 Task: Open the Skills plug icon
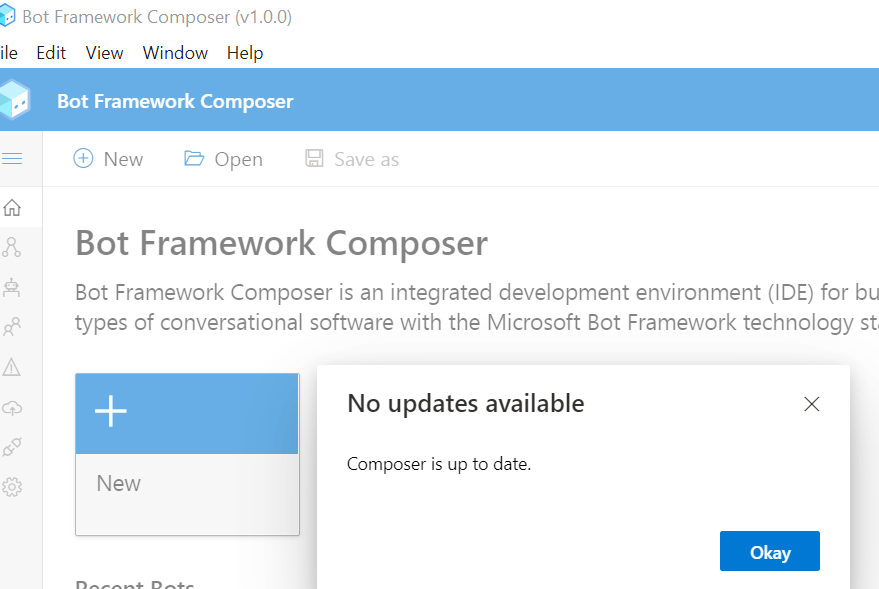[x=12, y=447]
